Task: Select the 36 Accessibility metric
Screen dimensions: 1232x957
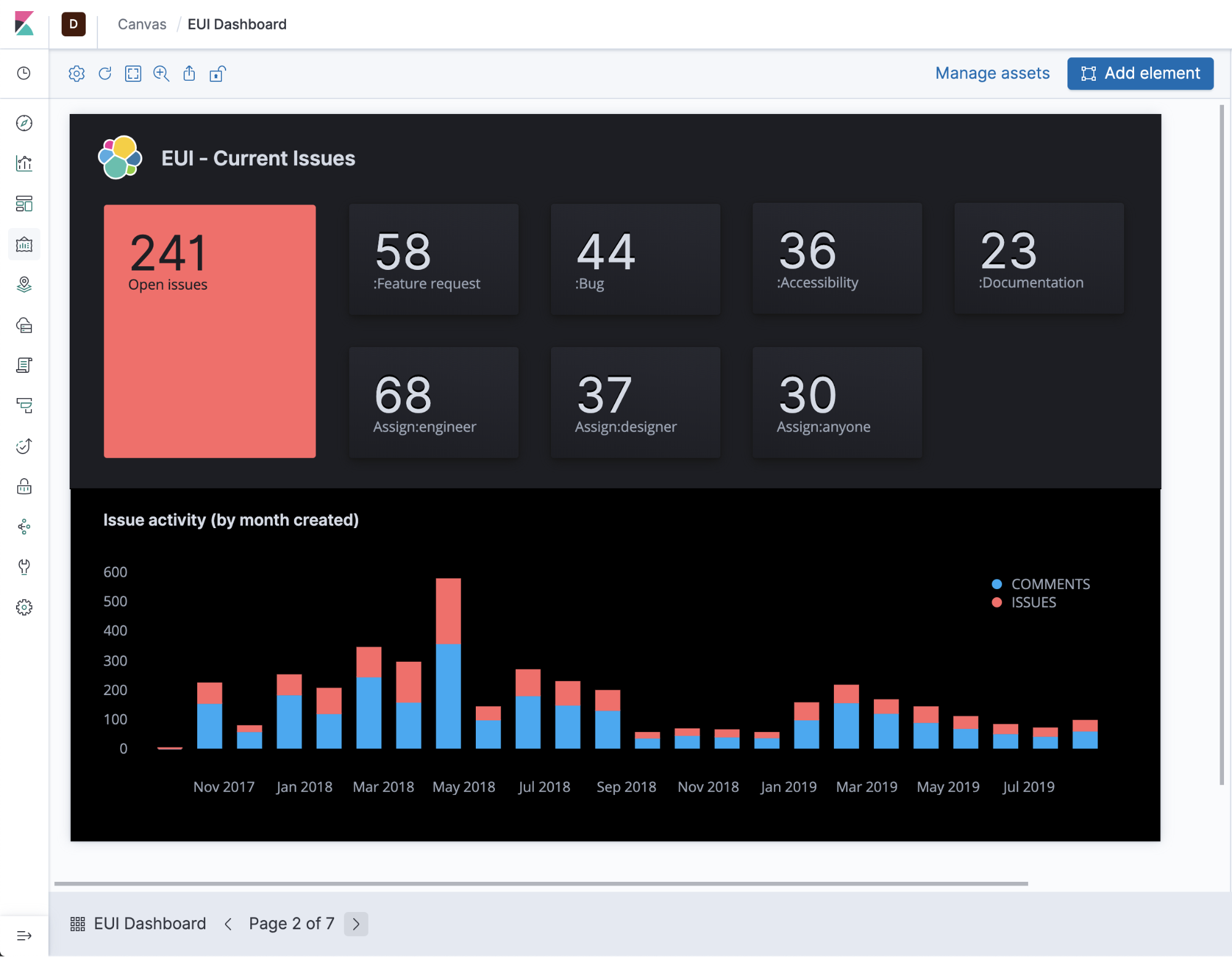Action: (x=837, y=259)
